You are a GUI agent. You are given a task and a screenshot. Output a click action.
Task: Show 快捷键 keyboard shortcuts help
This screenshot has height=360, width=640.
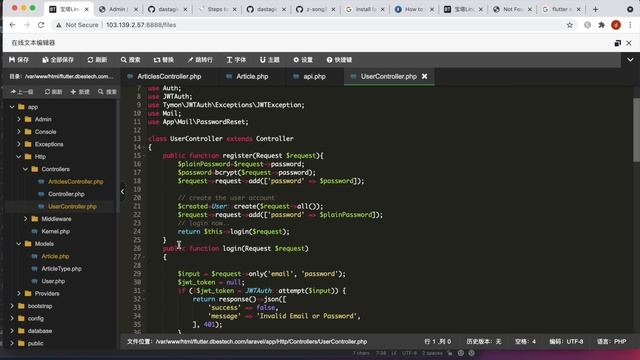click(x=339, y=60)
